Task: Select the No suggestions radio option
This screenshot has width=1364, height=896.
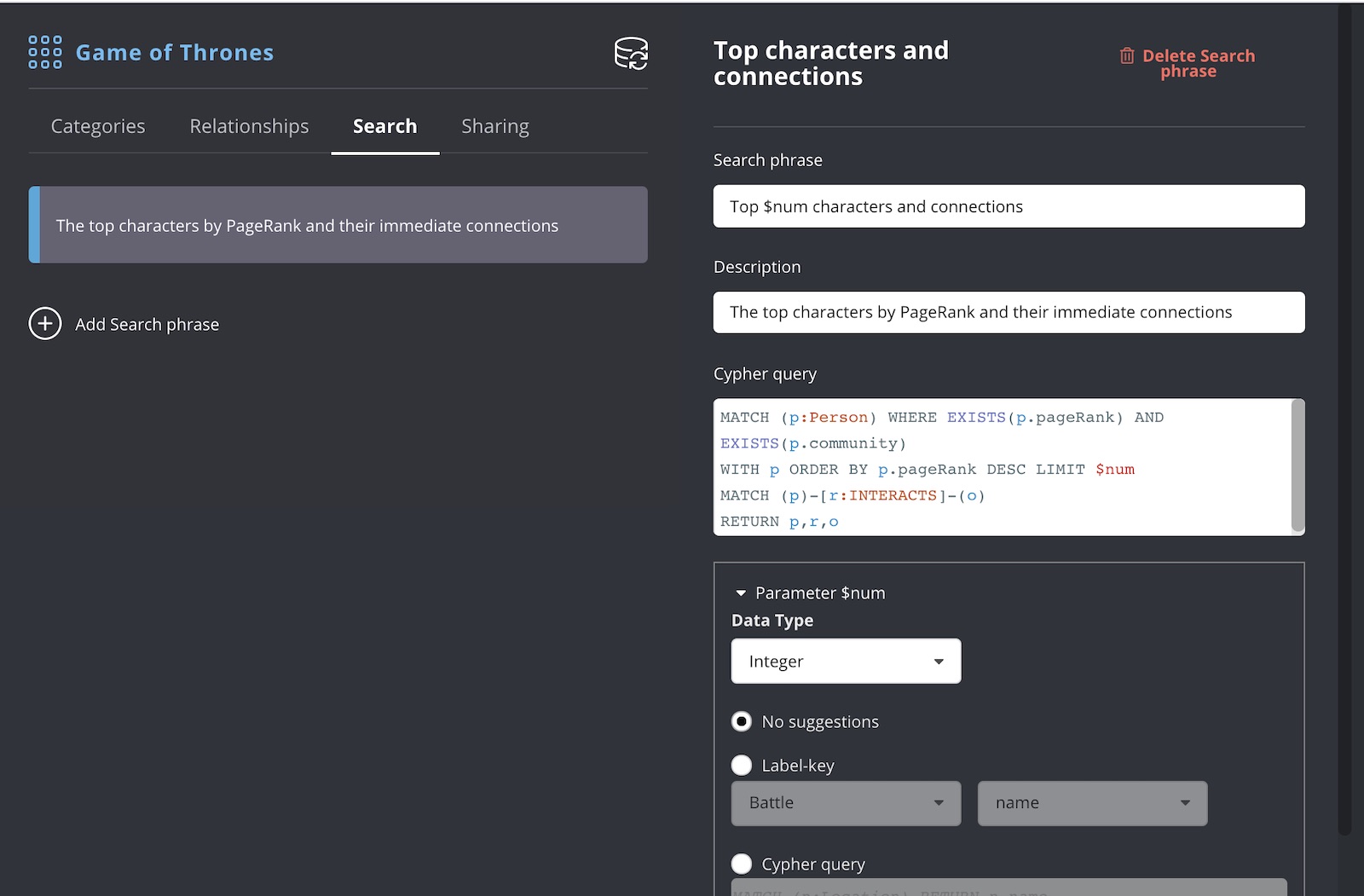Action: click(742, 722)
